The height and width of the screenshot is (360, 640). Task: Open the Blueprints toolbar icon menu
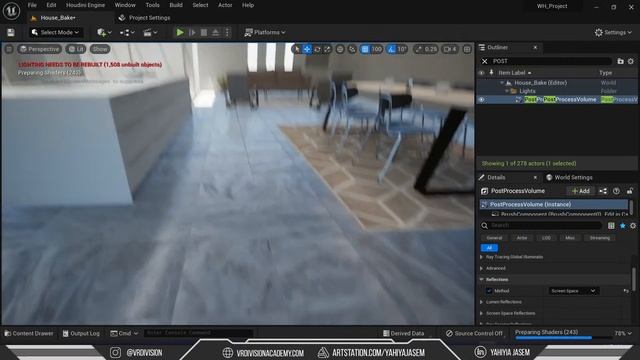[127, 32]
